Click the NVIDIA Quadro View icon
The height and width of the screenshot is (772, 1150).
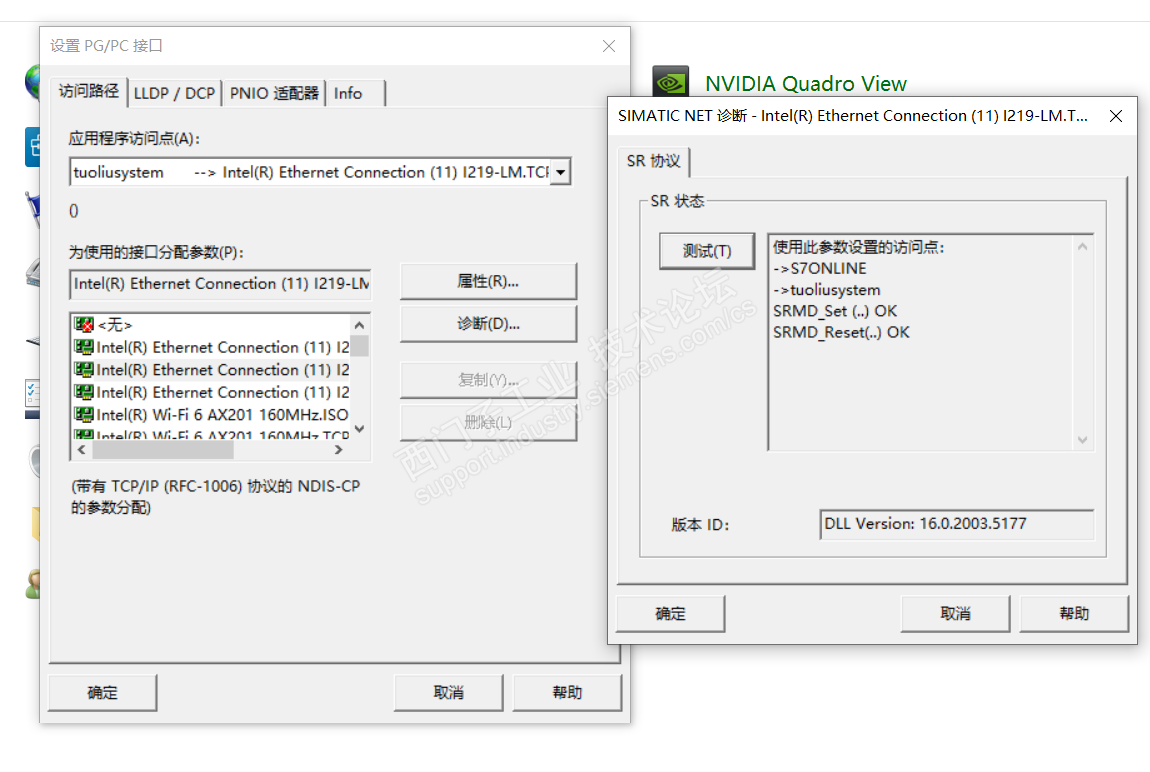point(670,81)
